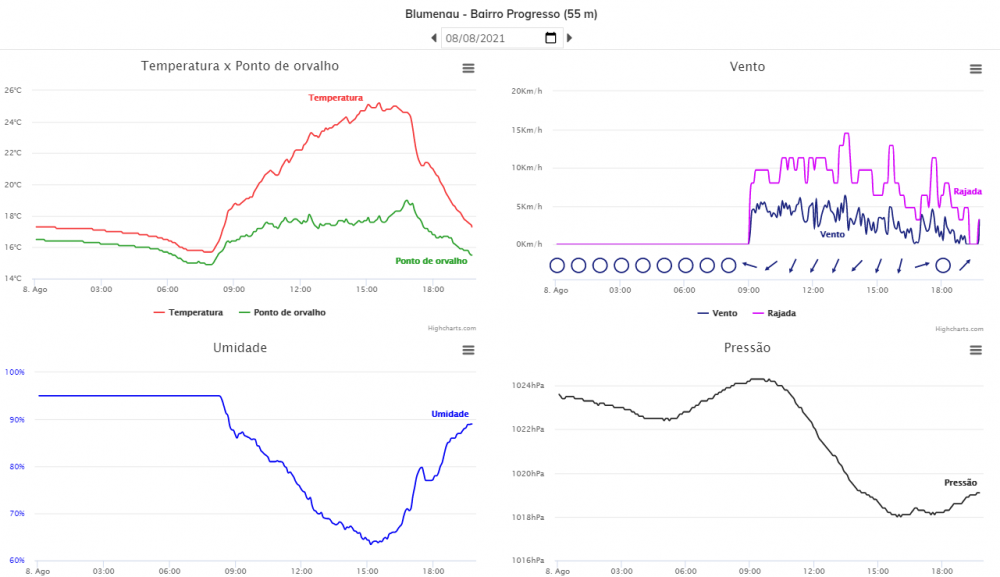
Task: Go to the previous day arrow
Action: [x=434, y=38]
